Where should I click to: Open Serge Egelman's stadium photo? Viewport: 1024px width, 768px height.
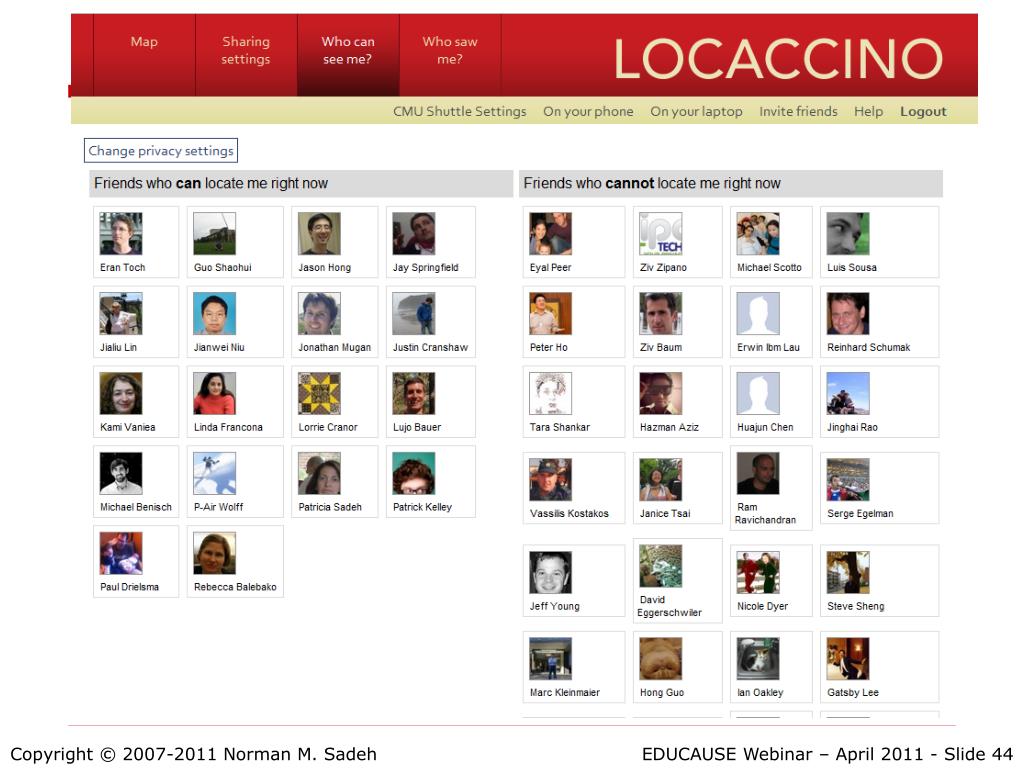point(848,479)
